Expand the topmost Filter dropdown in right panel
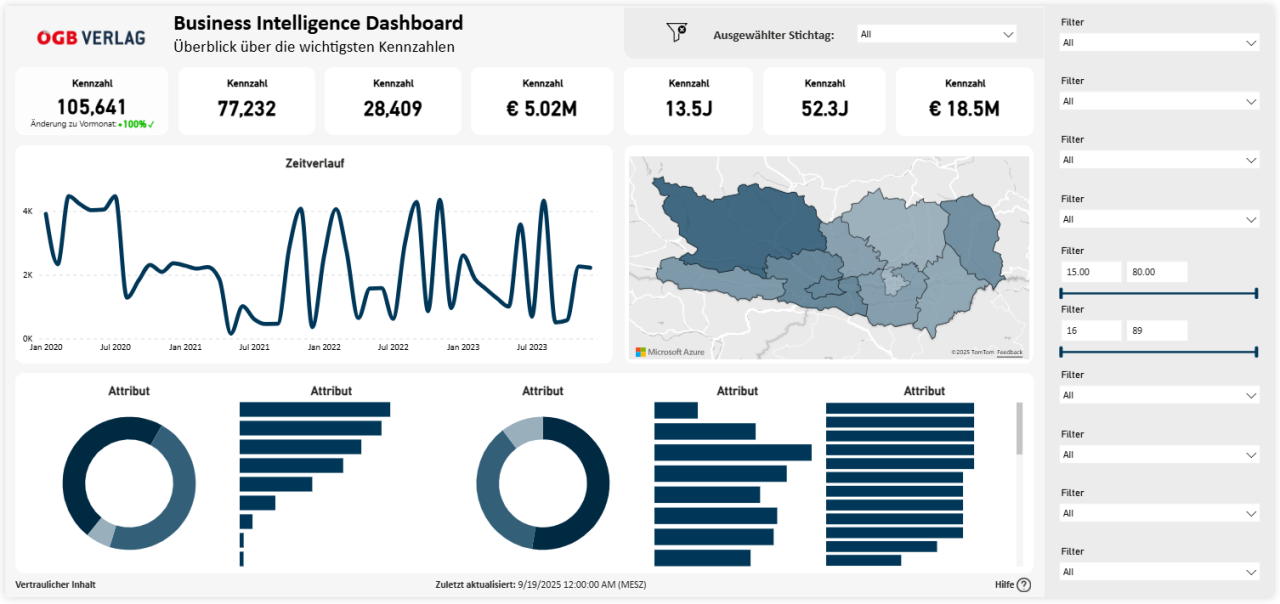 click(1159, 43)
